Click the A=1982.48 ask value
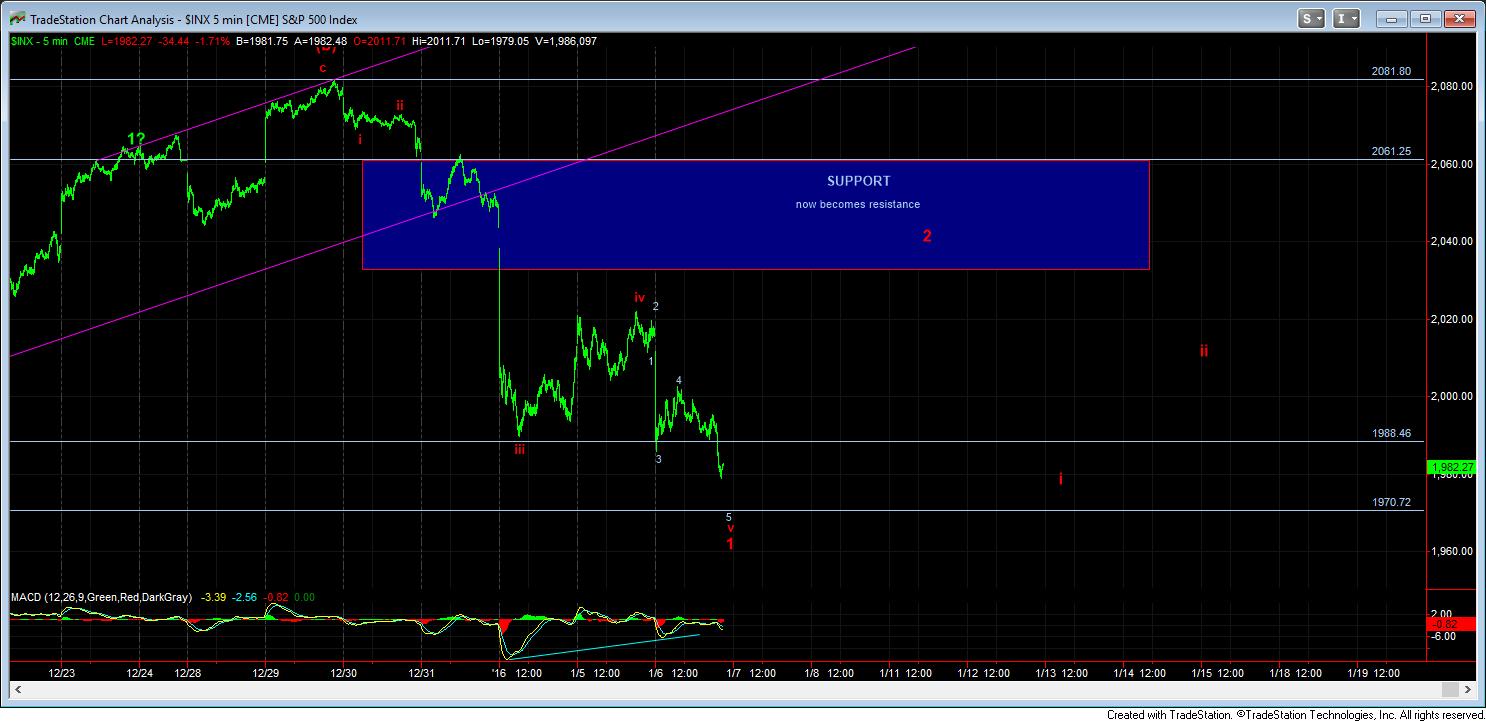Viewport: 1486px width, 721px height. click(321, 41)
